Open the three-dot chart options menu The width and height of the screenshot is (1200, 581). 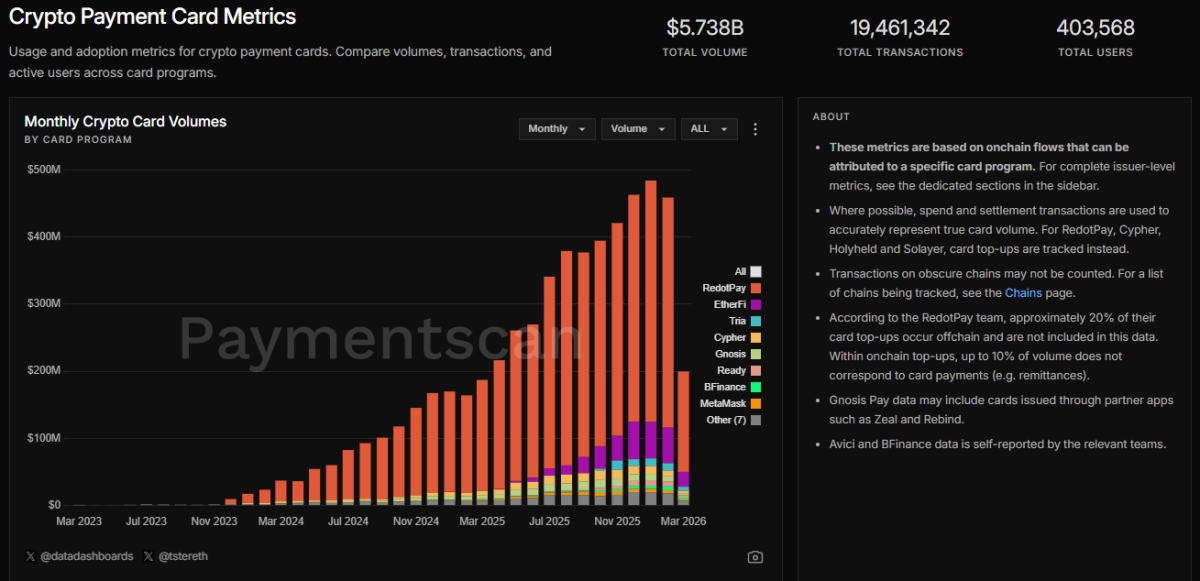pyautogui.click(x=755, y=129)
